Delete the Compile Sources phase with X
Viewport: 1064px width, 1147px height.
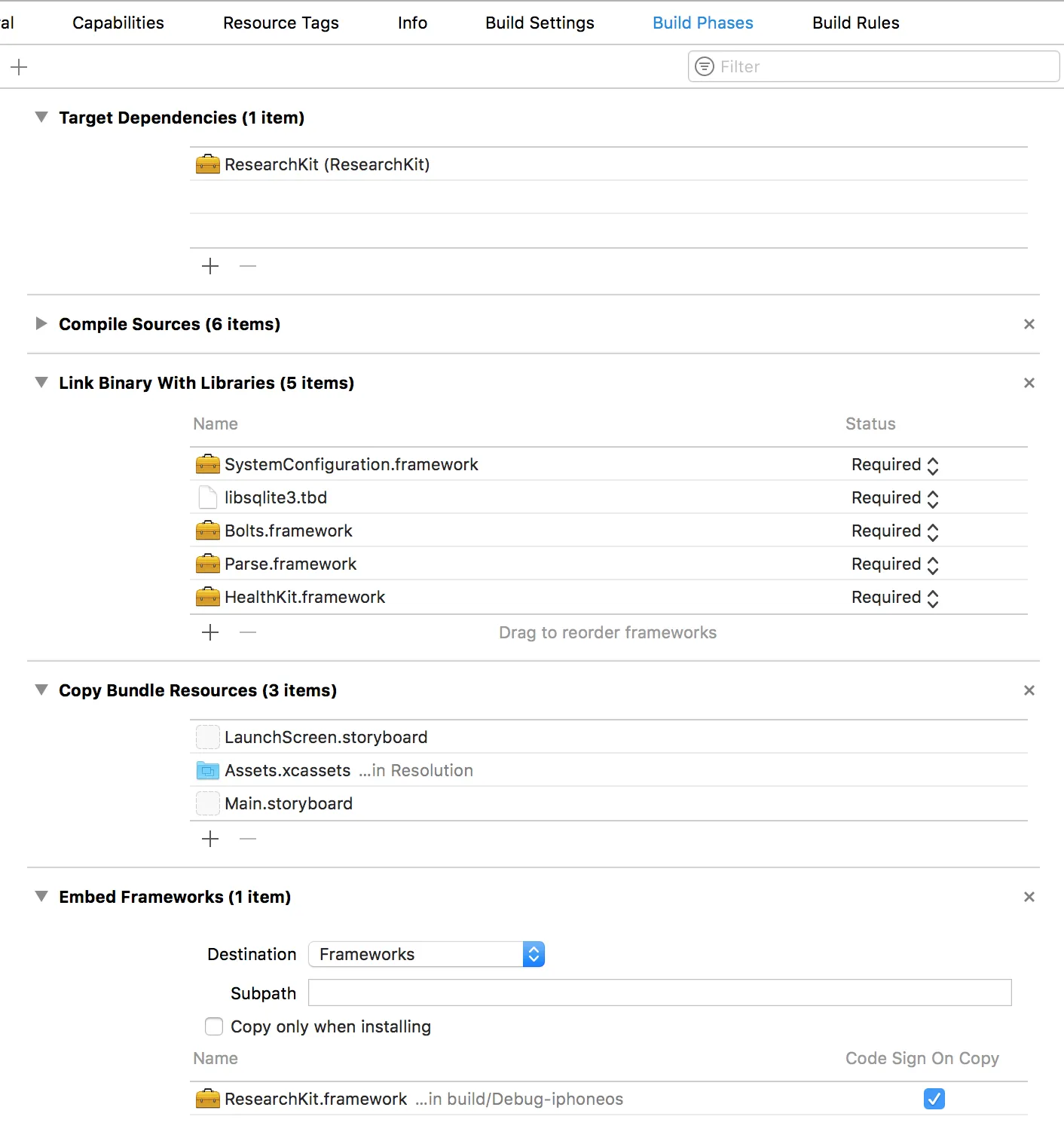click(x=1029, y=324)
